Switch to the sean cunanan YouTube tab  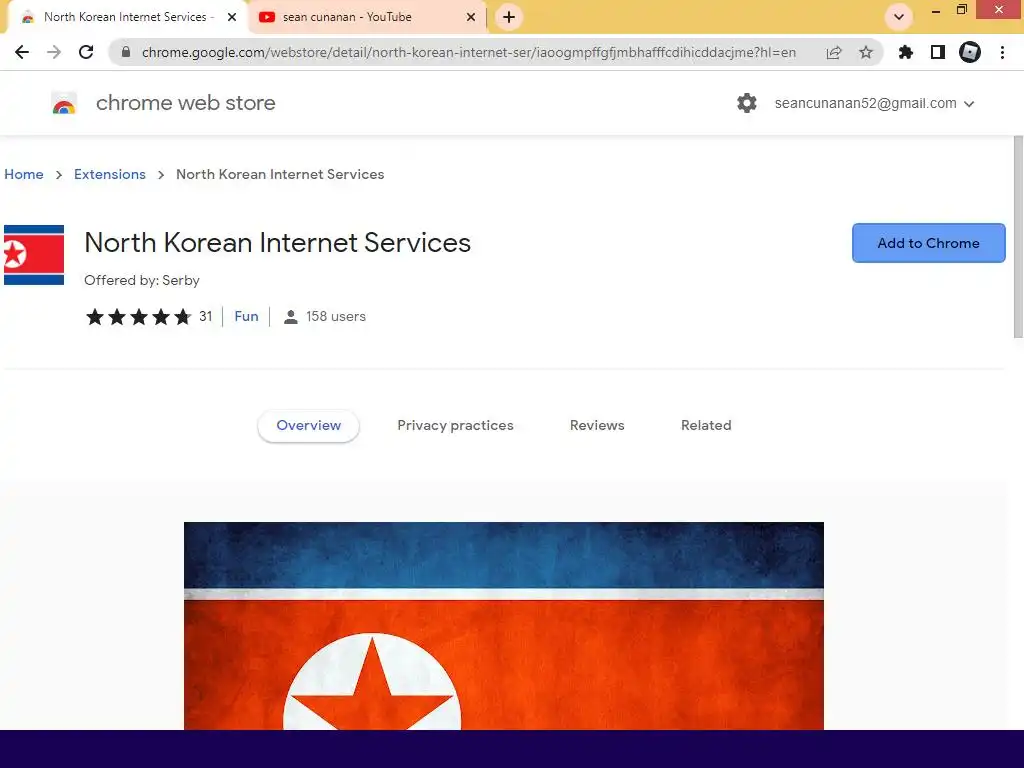point(368,17)
